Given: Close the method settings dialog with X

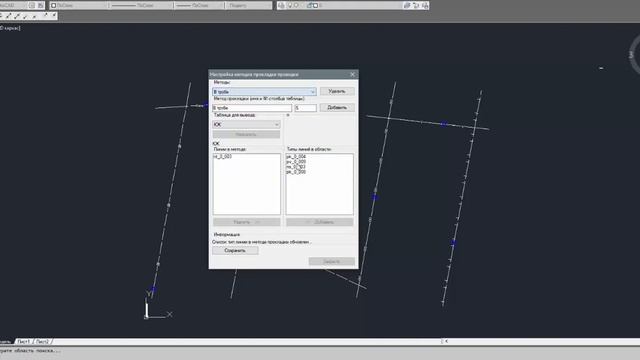Looking at the screenshot, I should coord(353,74).
